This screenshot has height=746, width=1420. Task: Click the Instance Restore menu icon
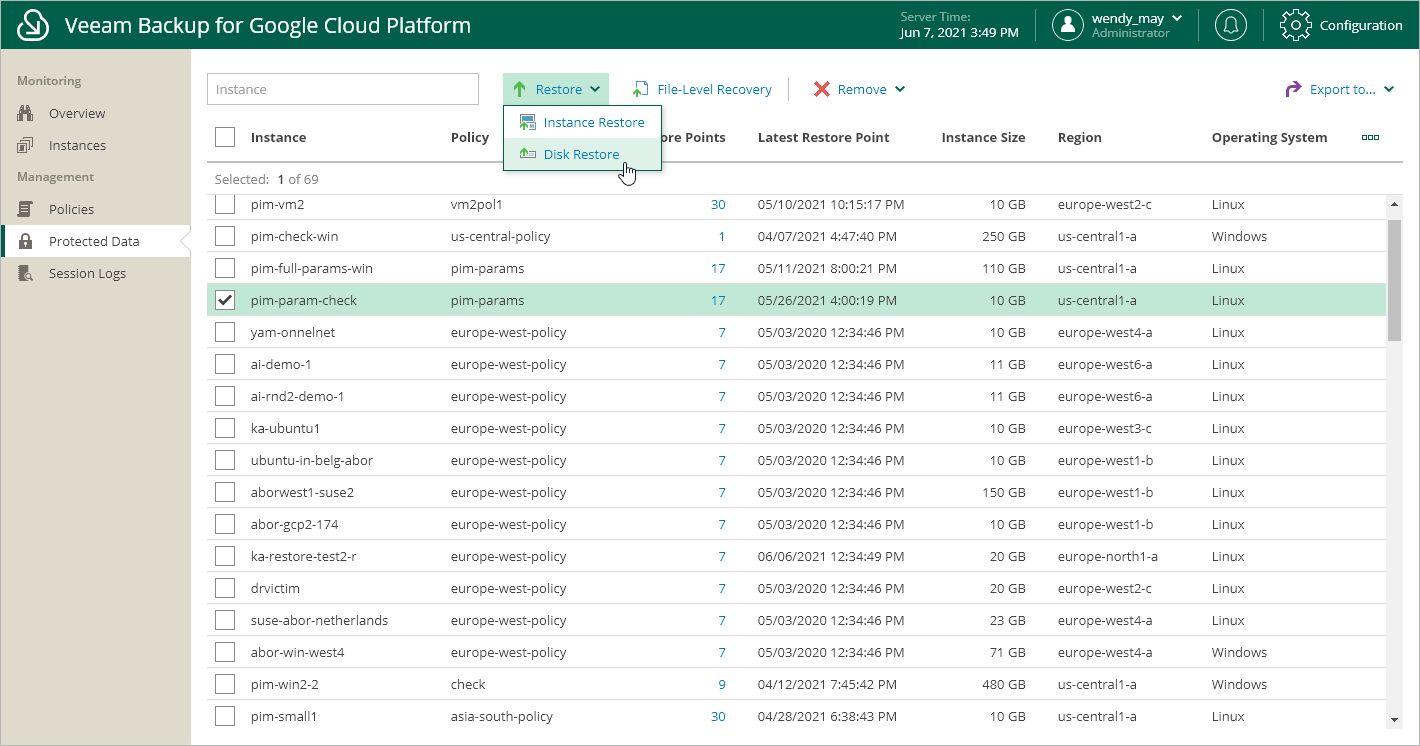[527, 122]
